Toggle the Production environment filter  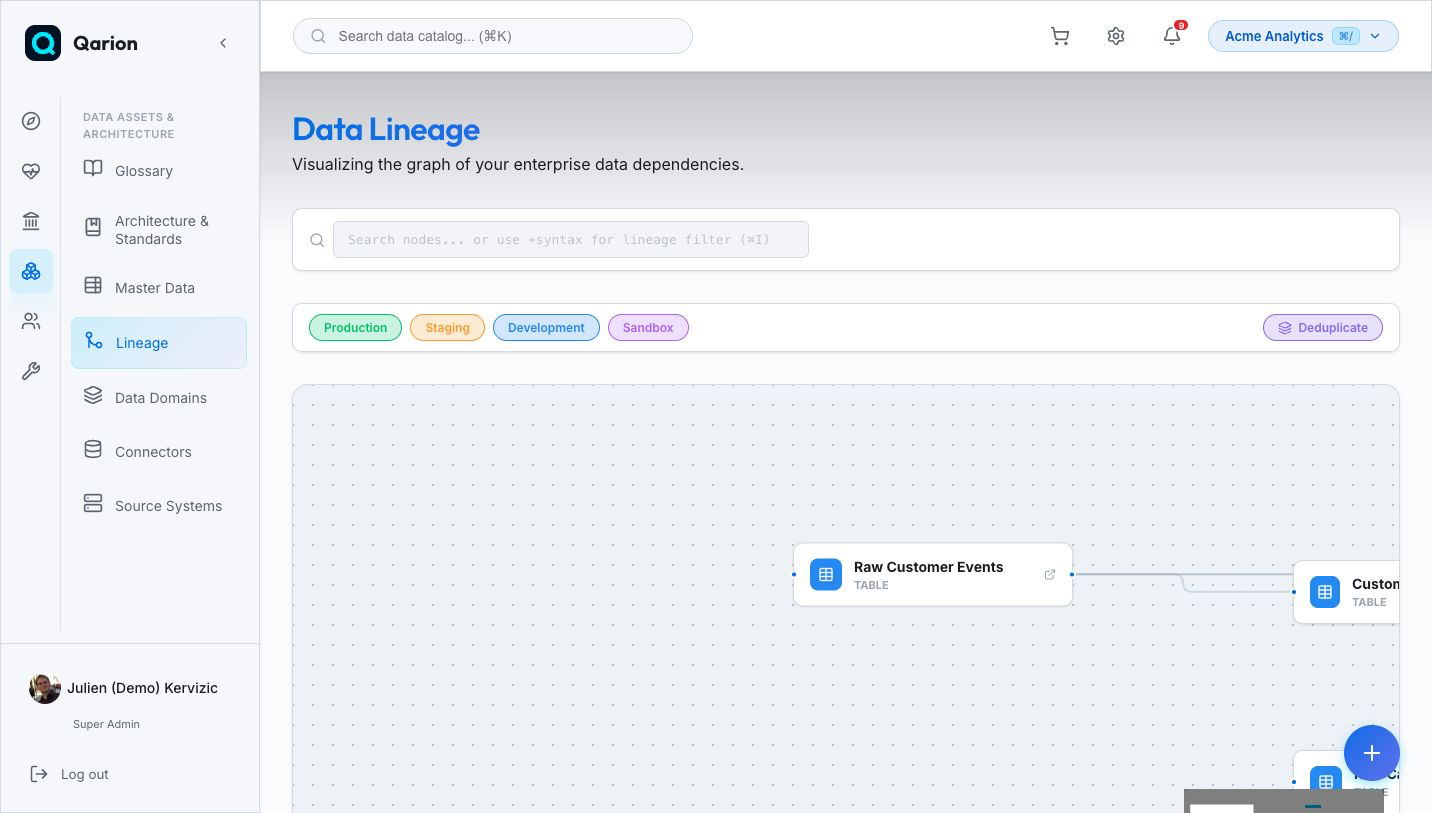(x=355, y=328)
